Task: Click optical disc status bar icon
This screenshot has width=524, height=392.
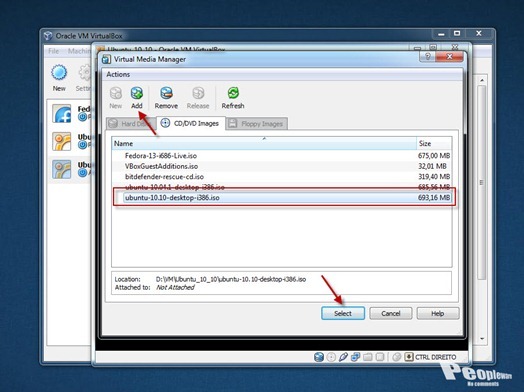Action: (x=331, y=357)
